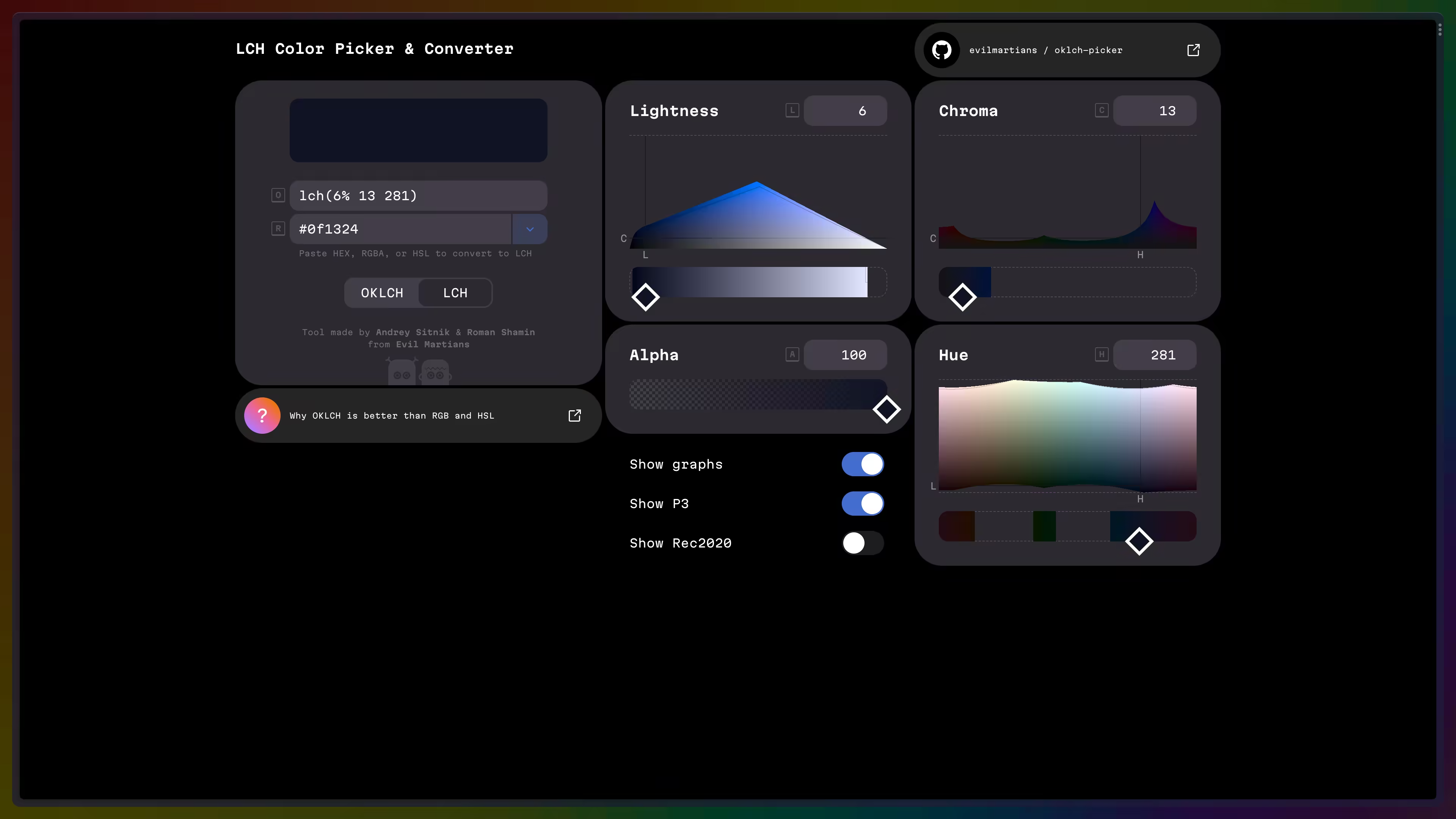The image size is (1456, 819).
Task: Open Roman Shamin author link
Action: [501, 333]
